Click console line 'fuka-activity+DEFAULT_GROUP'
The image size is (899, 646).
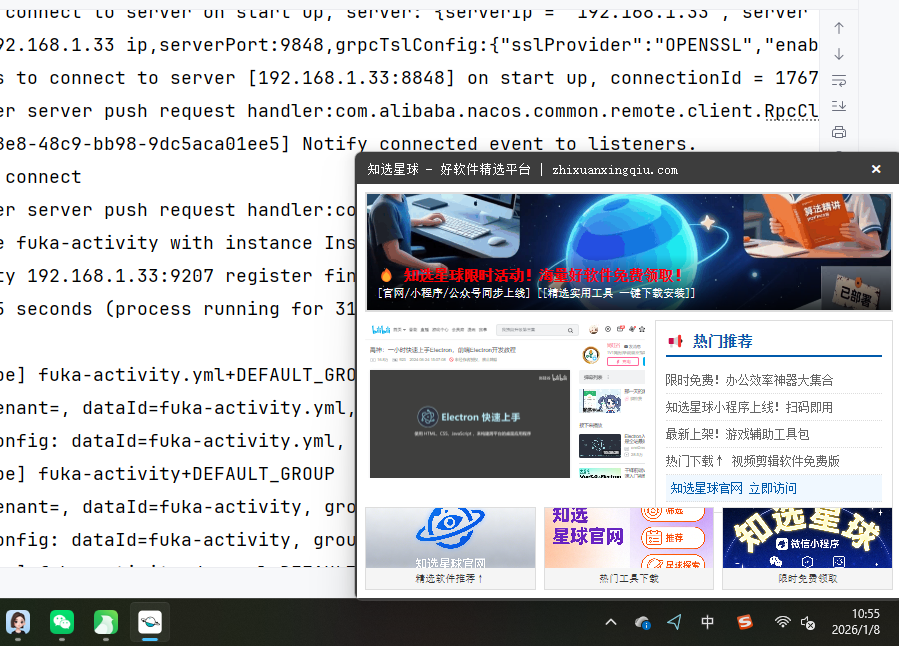[x=186, y=474]
